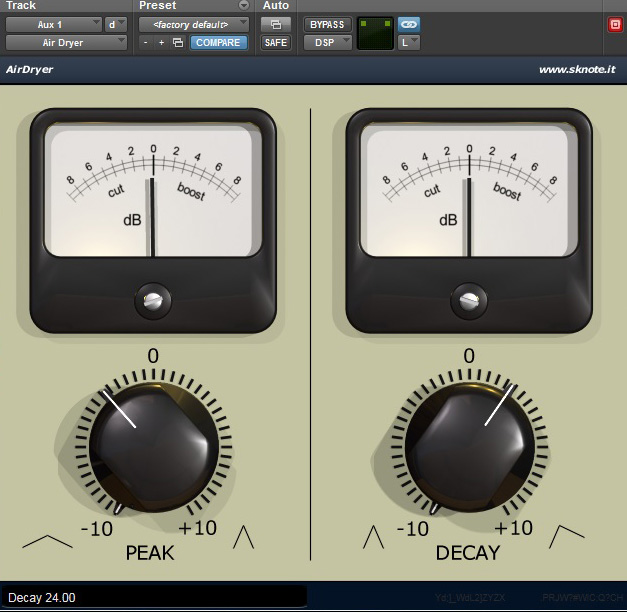Click the Preset header label
Screen dimensions: 627x613
[x=158, y=5]
